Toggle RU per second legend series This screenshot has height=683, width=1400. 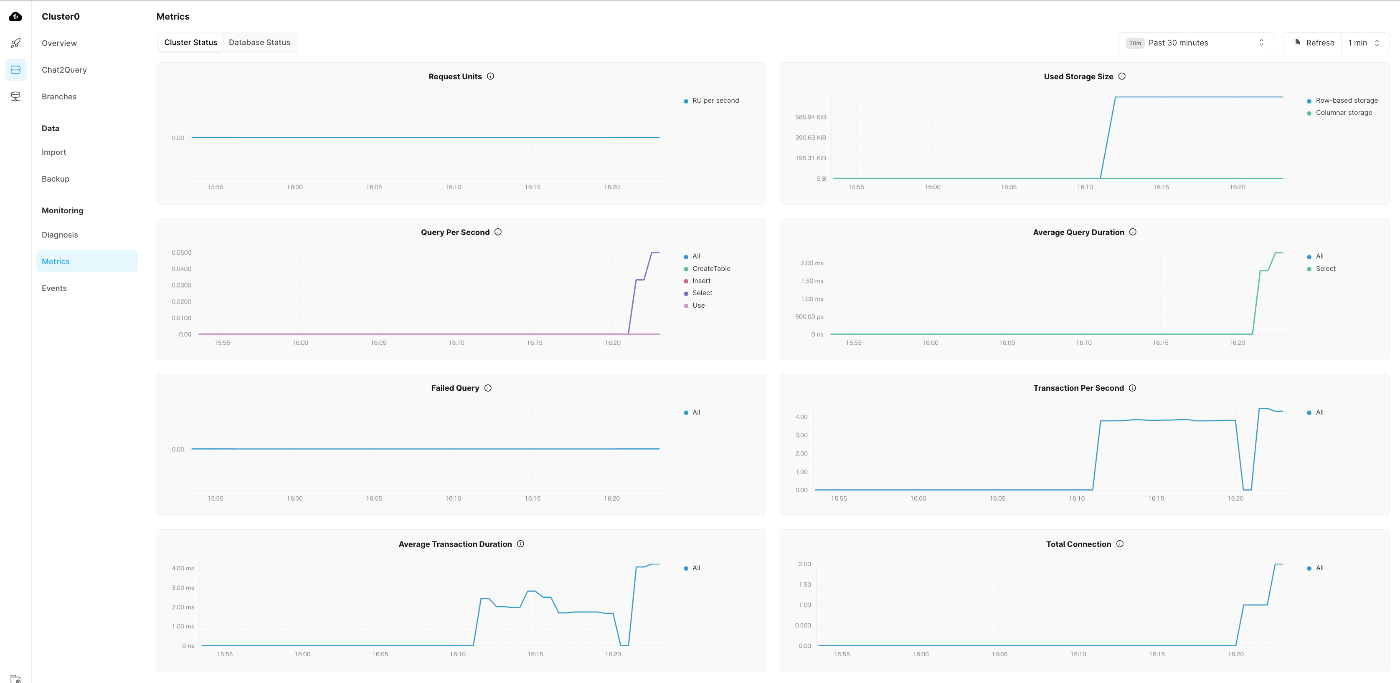click(x=711, y=101)
